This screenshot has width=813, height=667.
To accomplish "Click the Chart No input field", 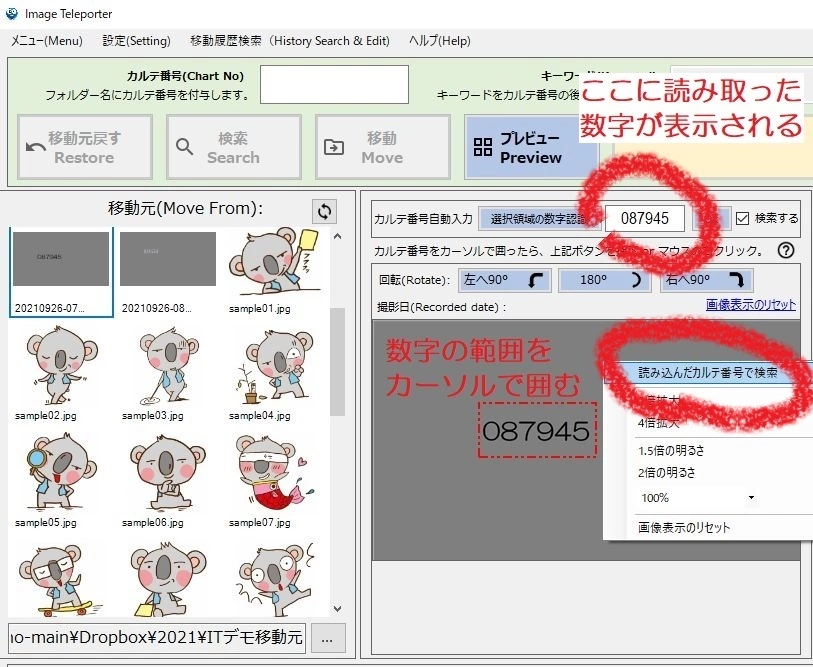I will pyautogui.click(x=334, y=84).
